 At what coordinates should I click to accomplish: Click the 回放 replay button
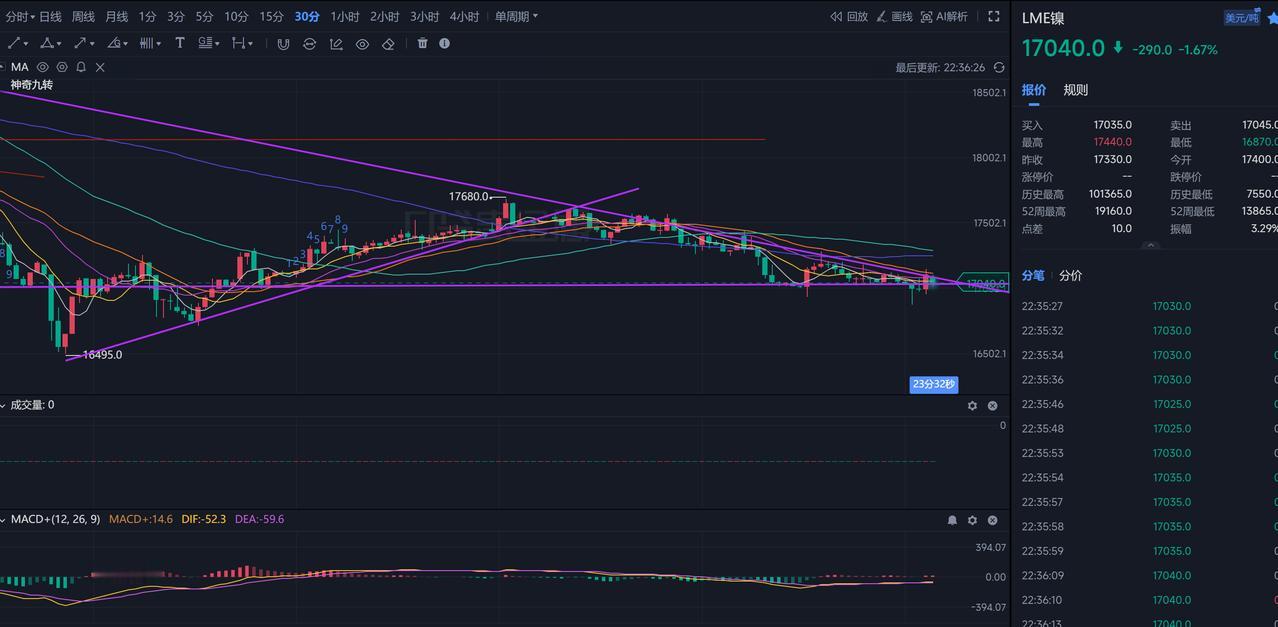(x=853, y=16)
